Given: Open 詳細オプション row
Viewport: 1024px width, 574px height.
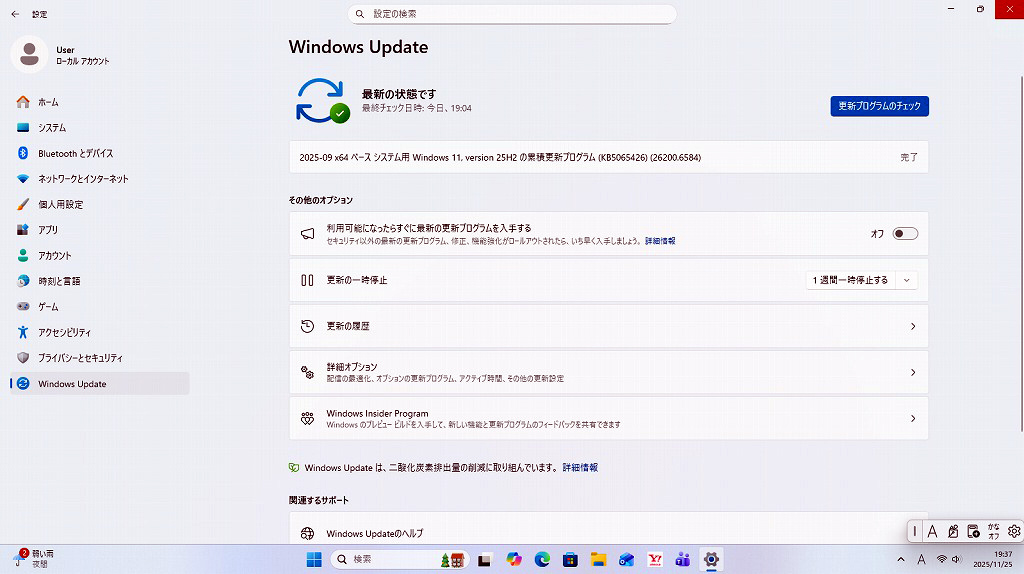Looking at the screenshot, I should (x=609, y=372).
